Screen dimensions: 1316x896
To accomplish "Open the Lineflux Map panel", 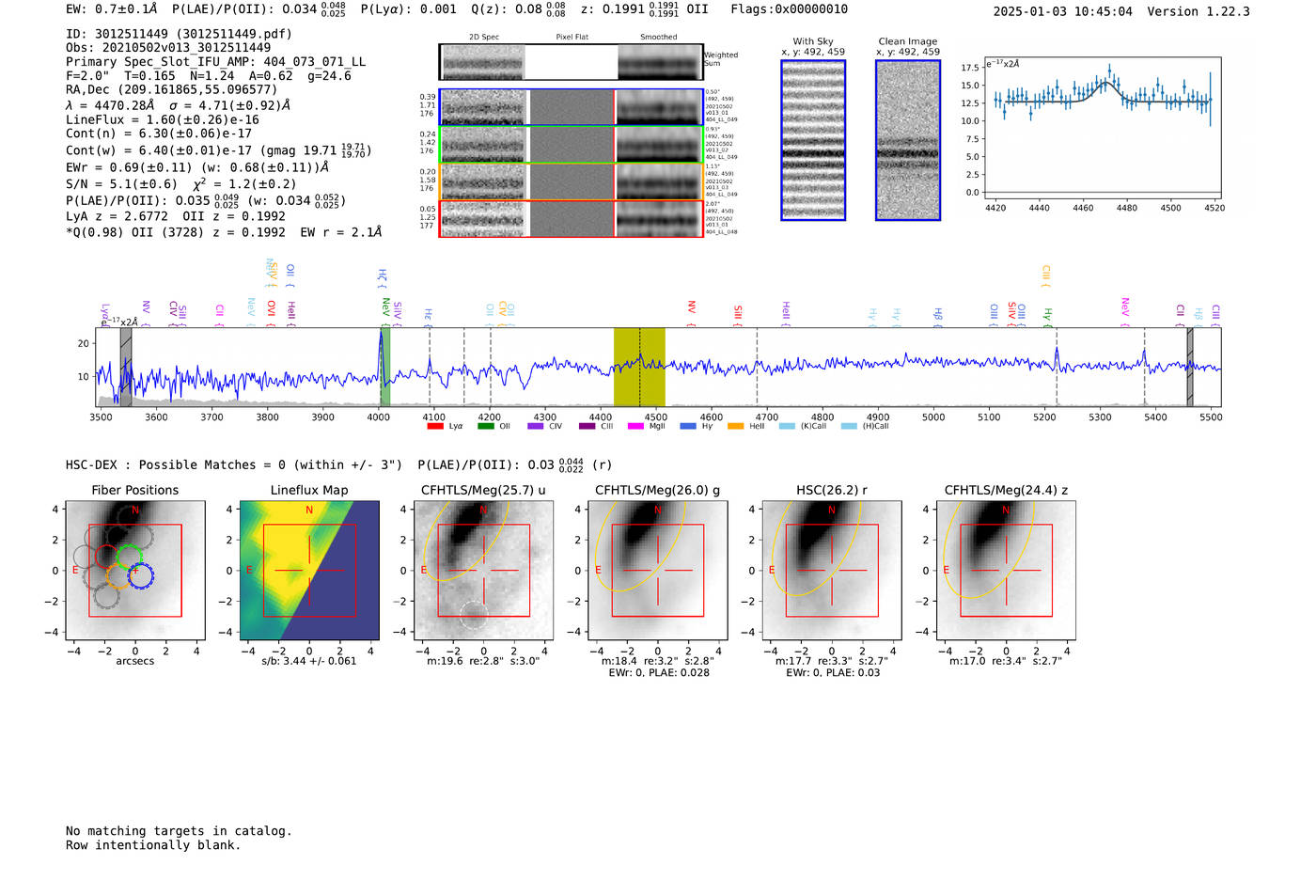I will [309, 570].
